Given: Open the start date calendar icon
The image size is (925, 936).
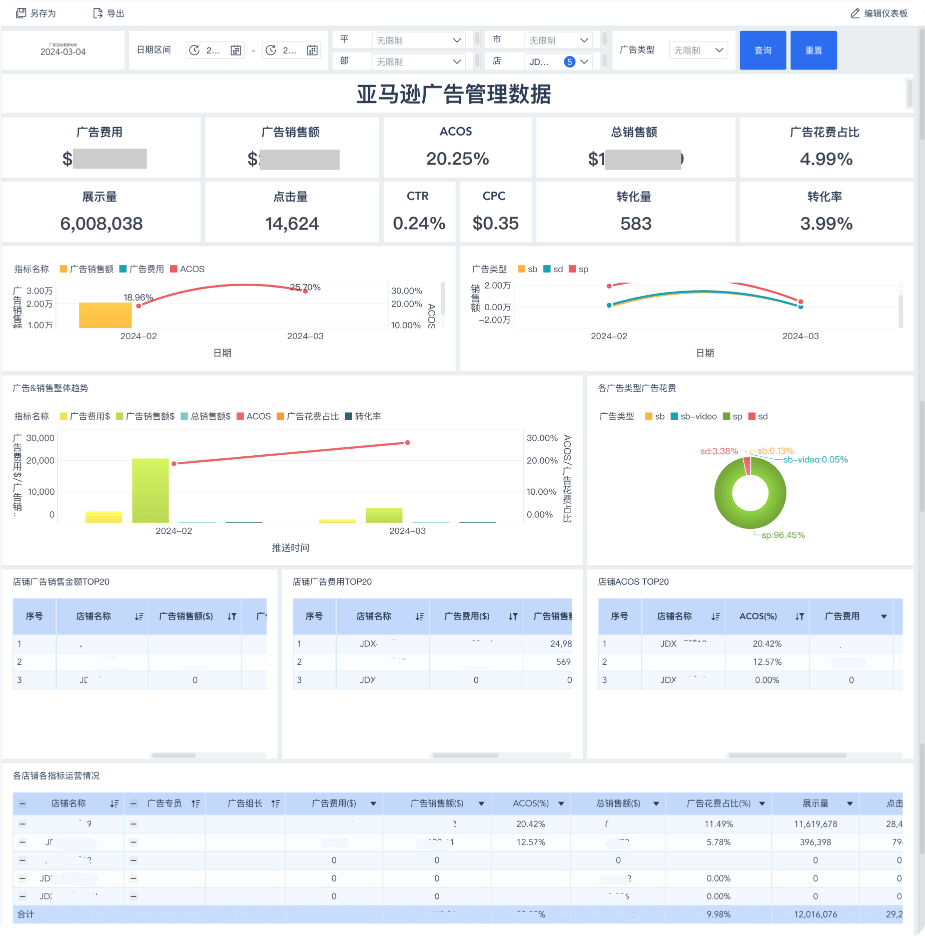Looking at the screenshot, I should pos(236,50).
